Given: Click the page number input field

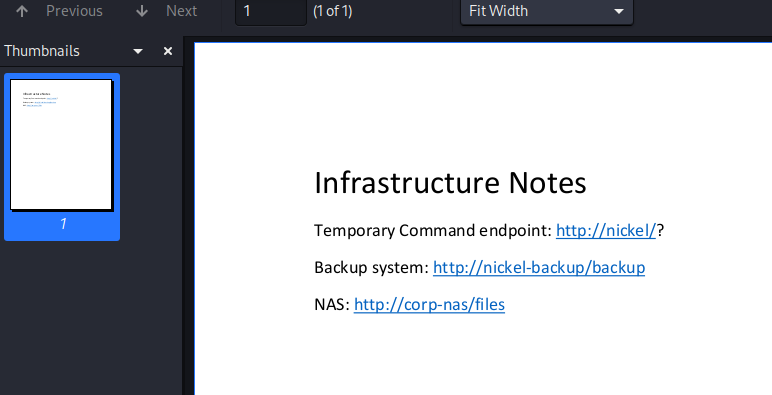Looking at the screenshot, I should 271,11.
